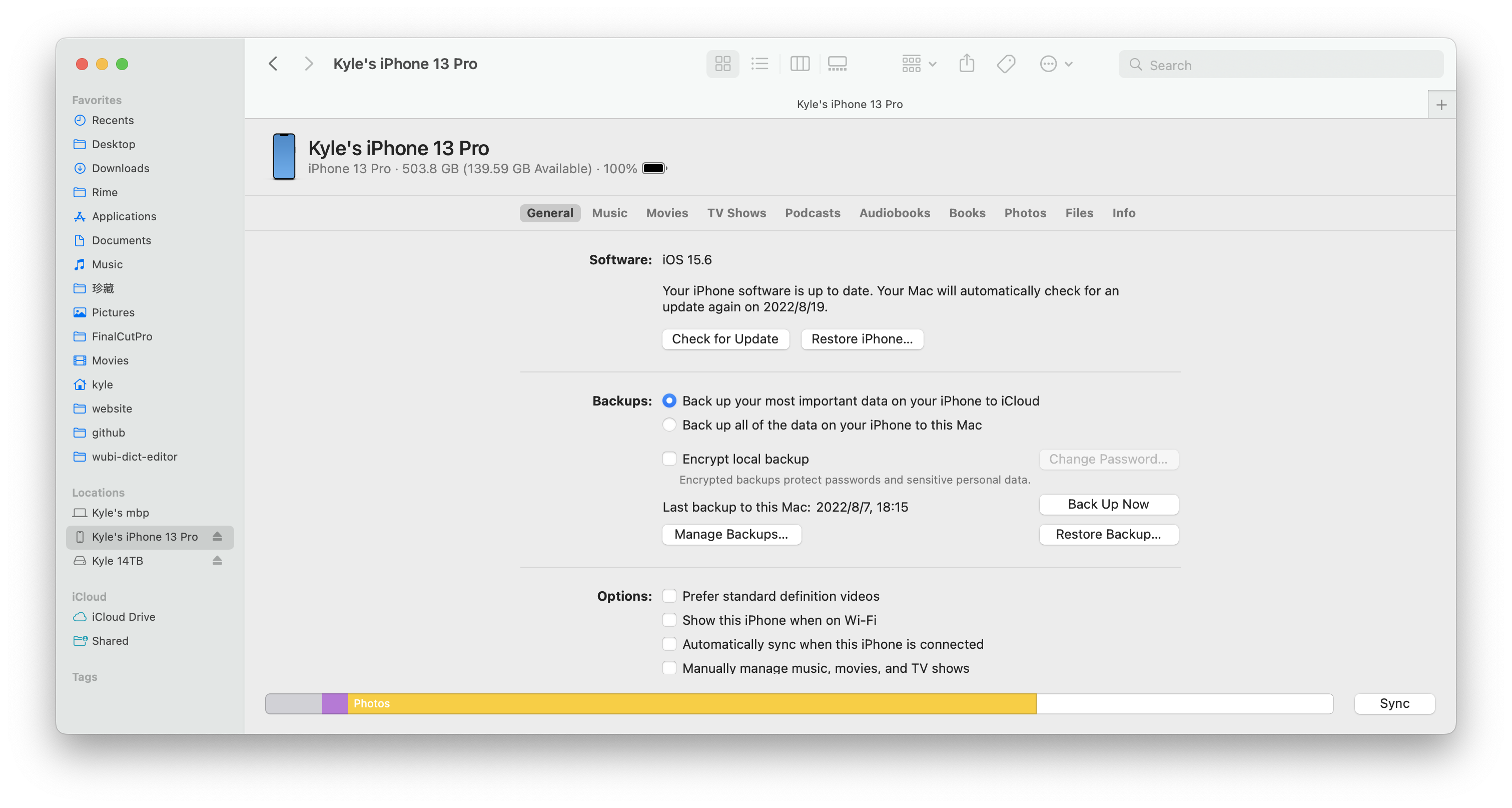Switch to list view
This screenshot has width=1512, height=808.
(x=760, y=64)
